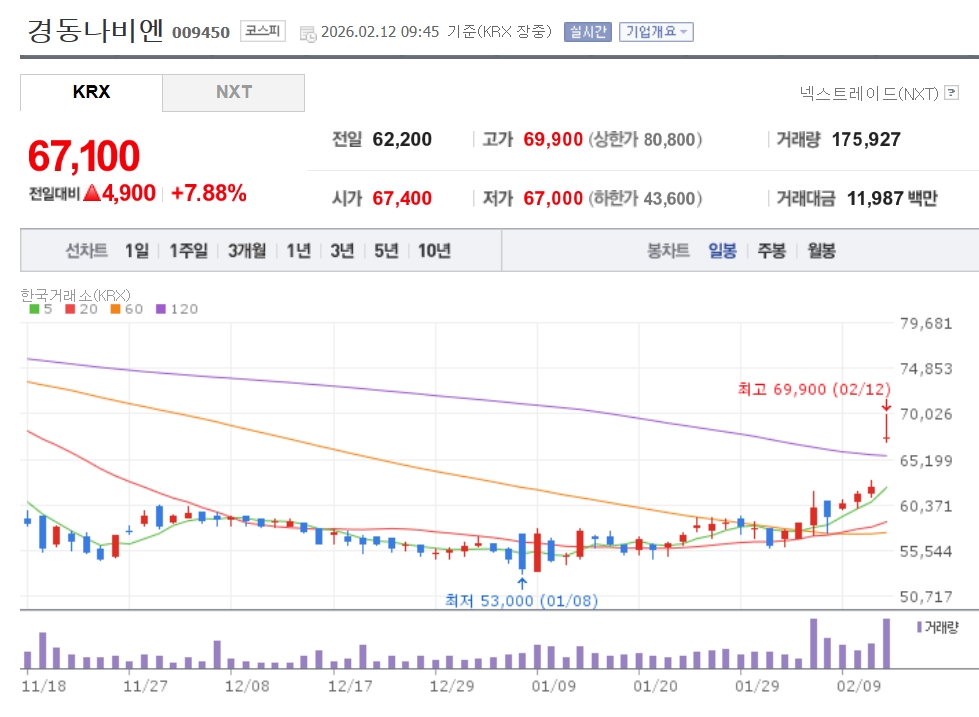Click the low price value 67,000
This screenshot has width=979, height=717.
pos(553,198)
